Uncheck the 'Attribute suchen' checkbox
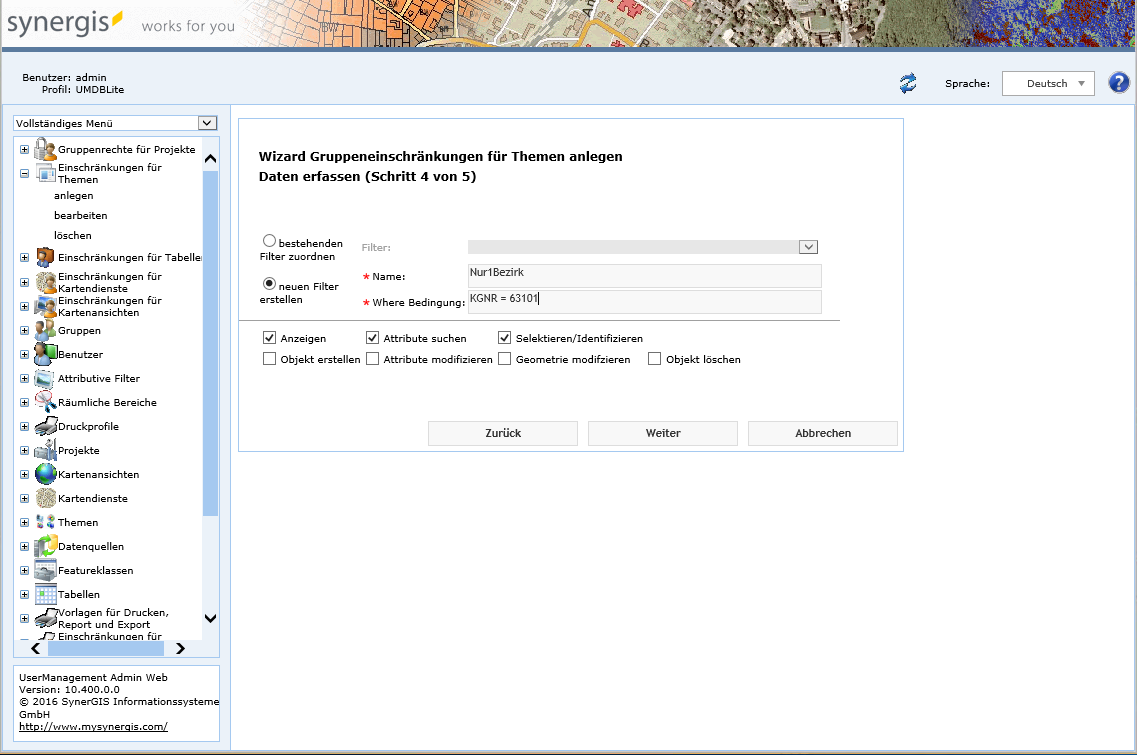Image resolution: width=1137 pixels, height=755 pixels. (372, 338)
